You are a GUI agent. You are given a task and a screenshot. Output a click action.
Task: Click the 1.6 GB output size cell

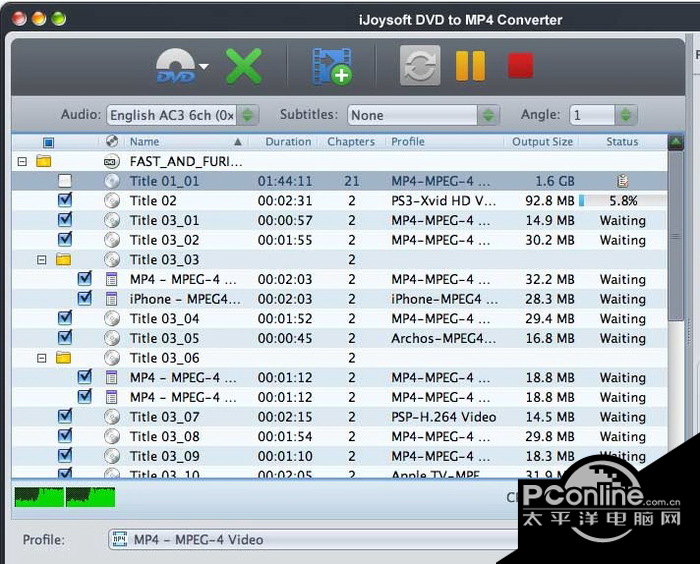(554, 181)
